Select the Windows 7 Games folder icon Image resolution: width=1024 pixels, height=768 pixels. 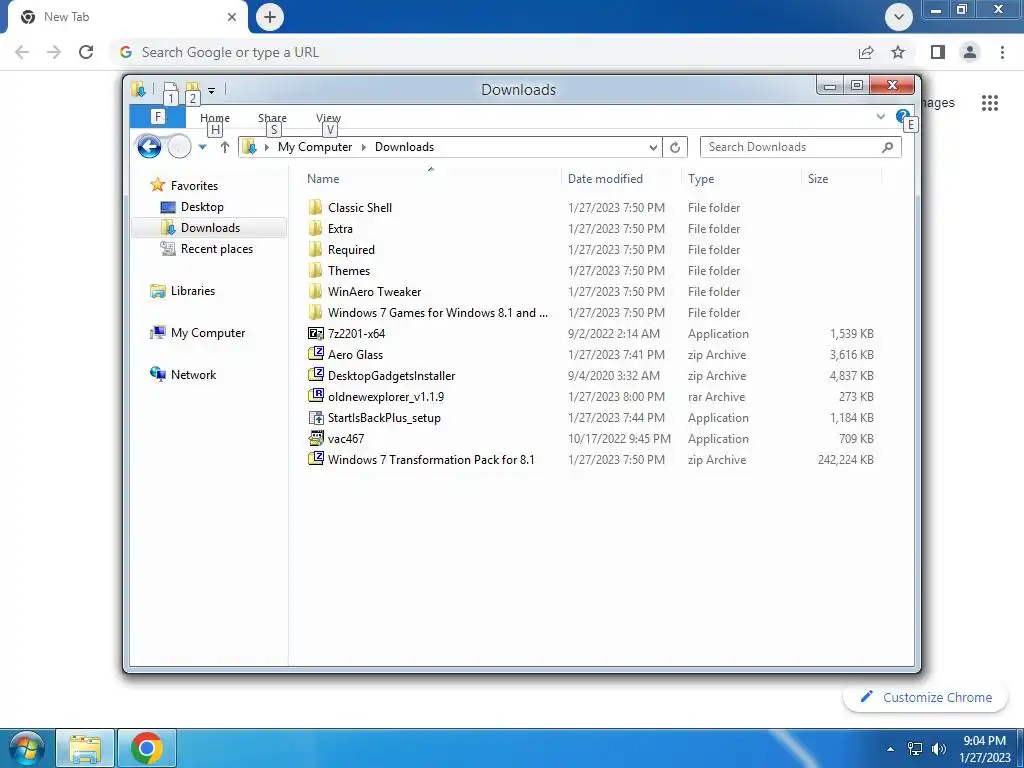[315, 312]
